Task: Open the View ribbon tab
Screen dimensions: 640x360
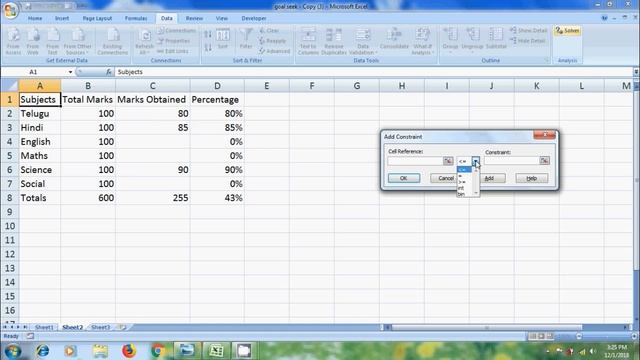Action: click(x=222, y=18)
